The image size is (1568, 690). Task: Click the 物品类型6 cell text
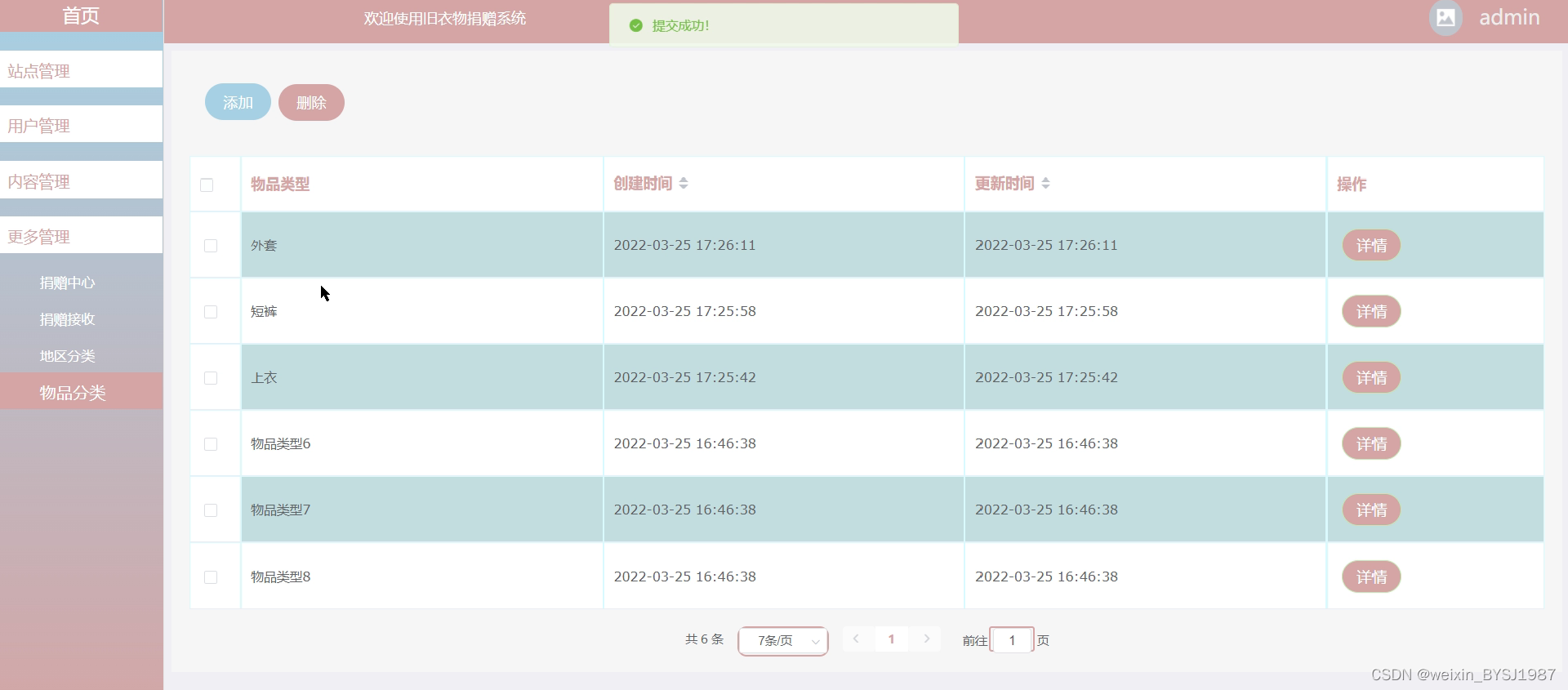click(x=281, y=443)
